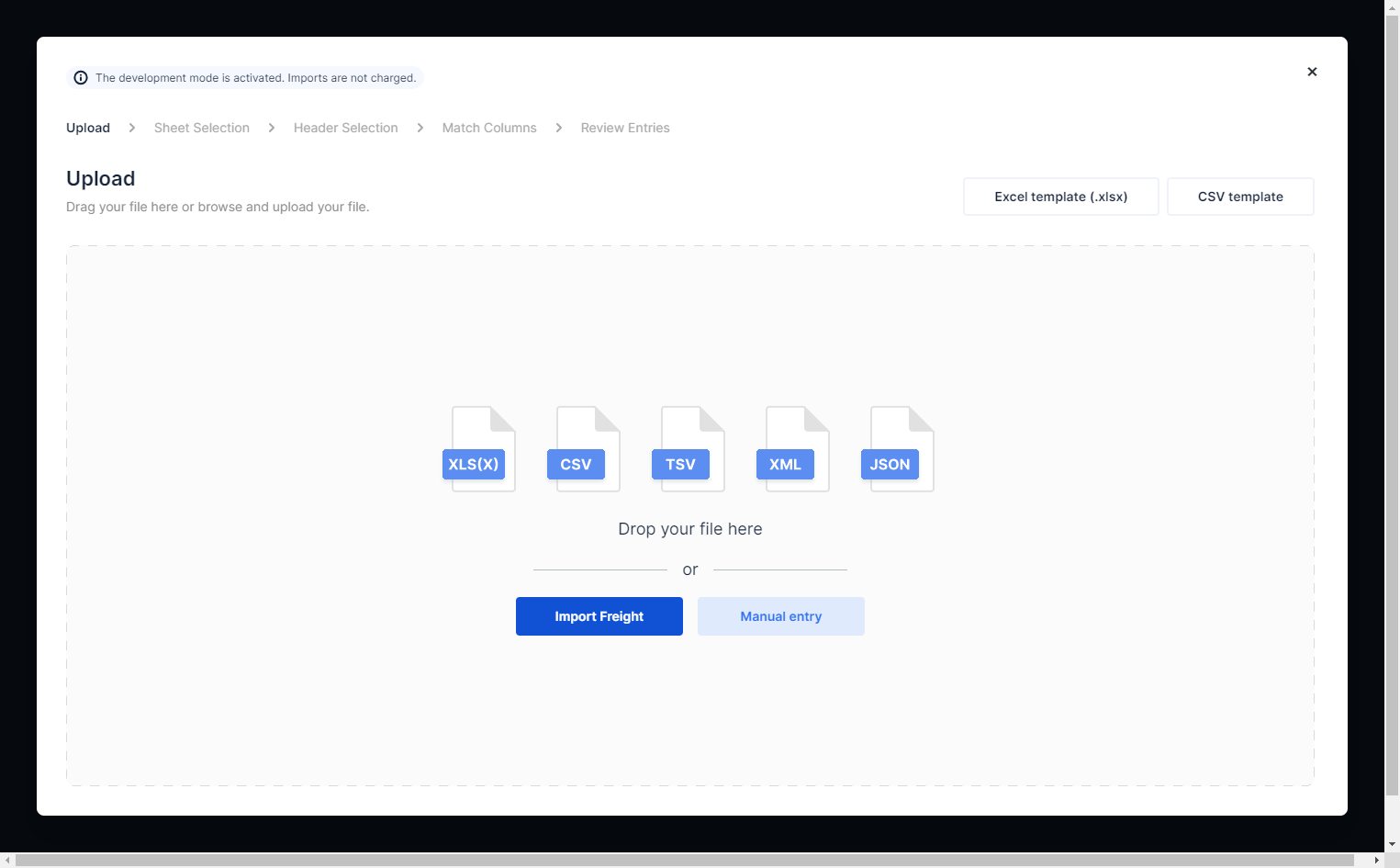Go to the Upload step
This screenshot has width=1400, height=868.
(x=88, y=128)
